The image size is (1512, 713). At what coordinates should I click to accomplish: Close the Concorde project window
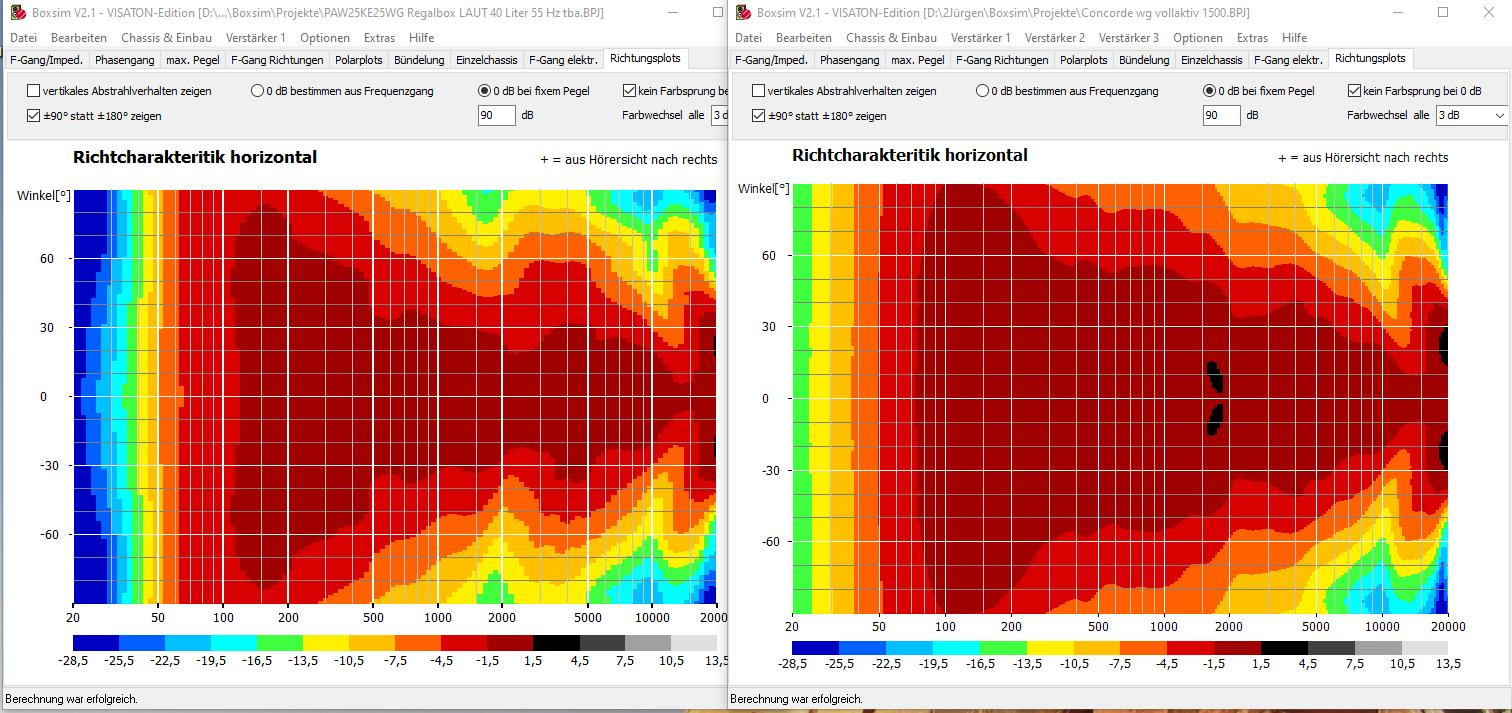click(1488, 13)
